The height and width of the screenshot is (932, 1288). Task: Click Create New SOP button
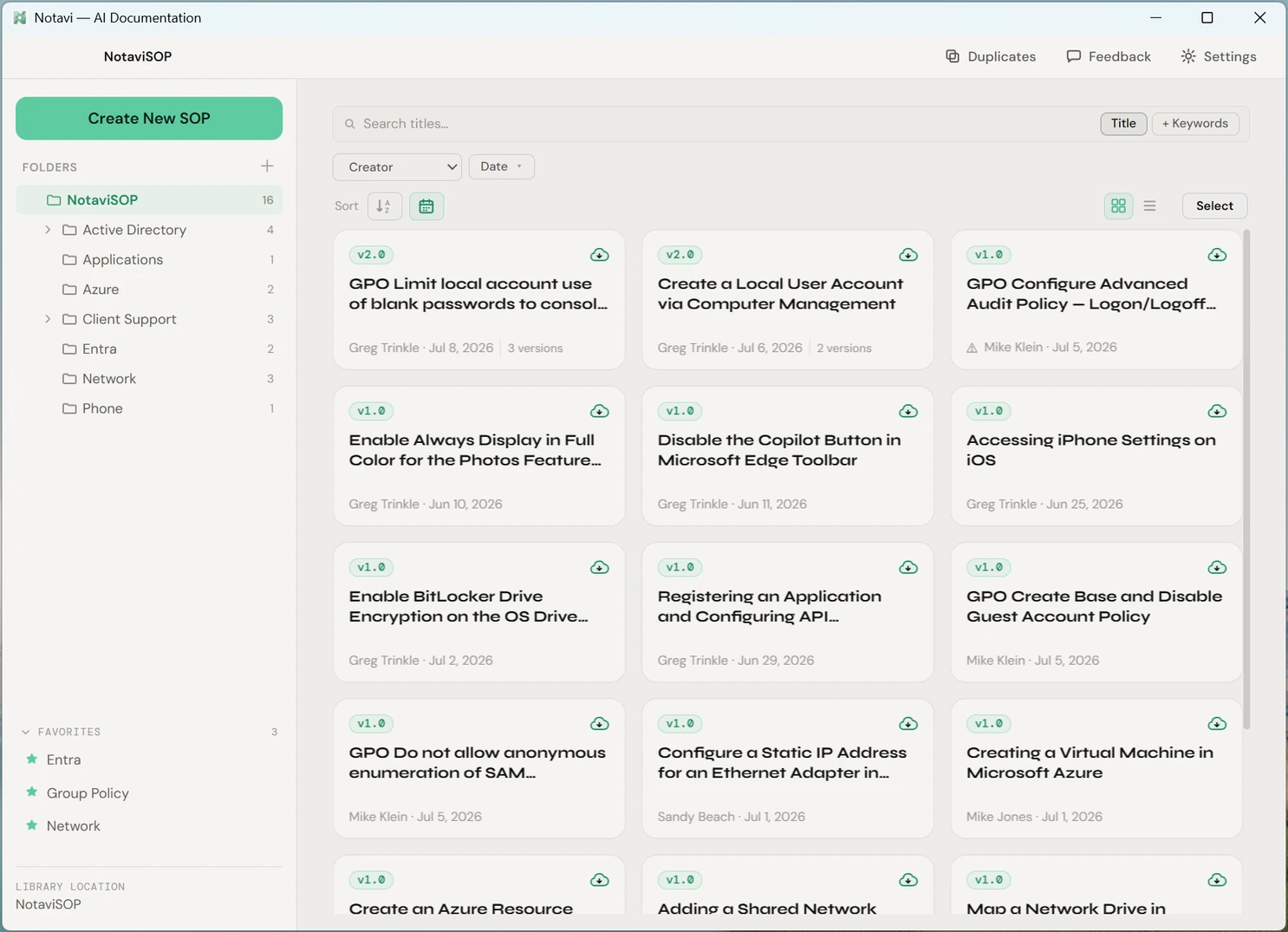[x=149, y=118]
